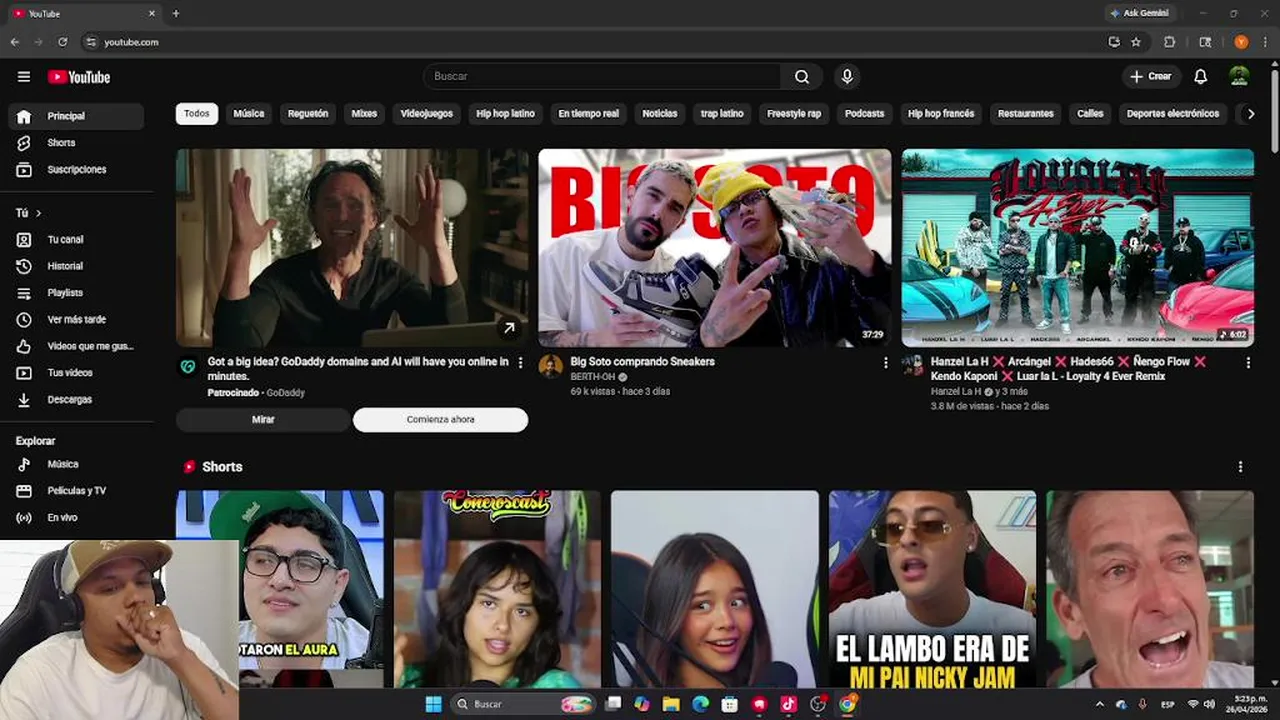Start voice search with the microphone icon

point(847,77)
